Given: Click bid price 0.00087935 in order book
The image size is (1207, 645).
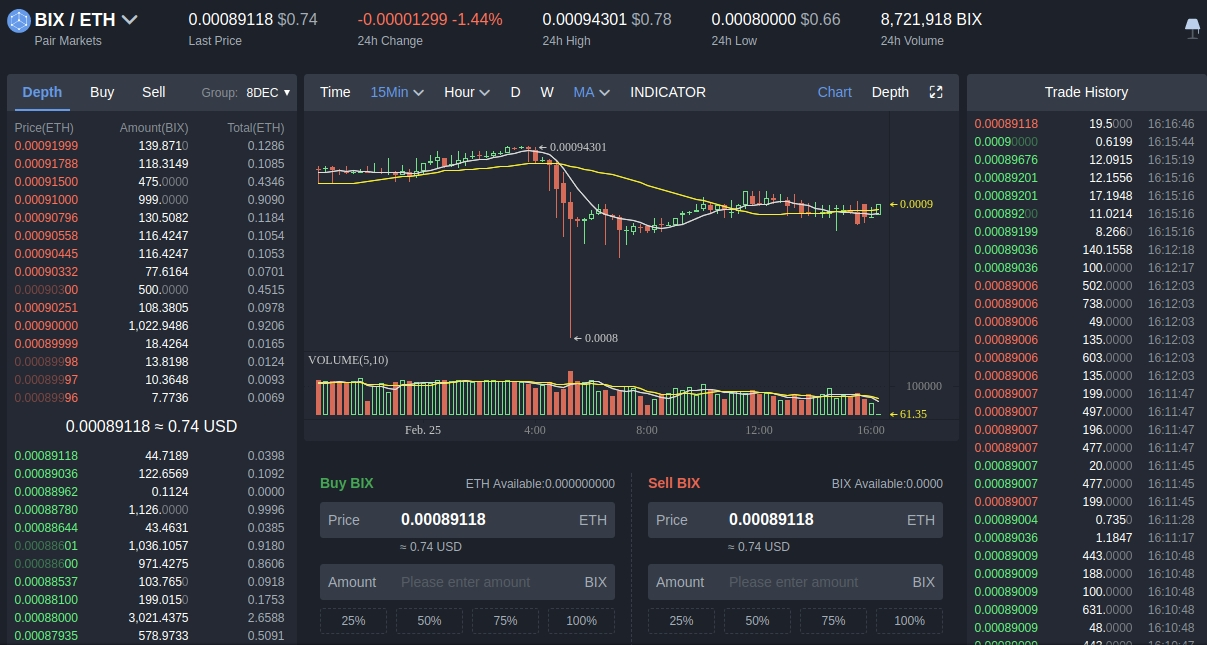Looking at the screenshot, I should click(x=46, y=636).
